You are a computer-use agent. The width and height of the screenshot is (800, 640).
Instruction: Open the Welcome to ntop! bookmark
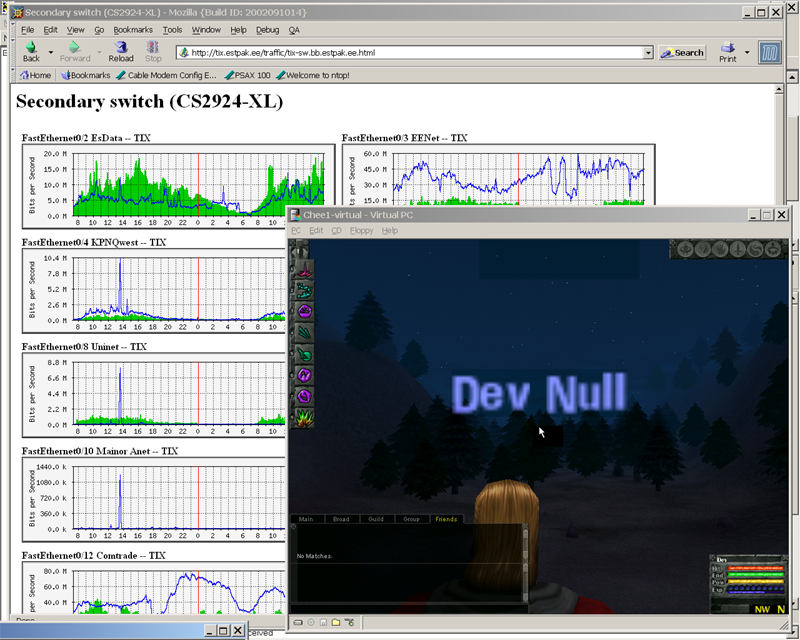pyautogui.click(x=313, y=76)
